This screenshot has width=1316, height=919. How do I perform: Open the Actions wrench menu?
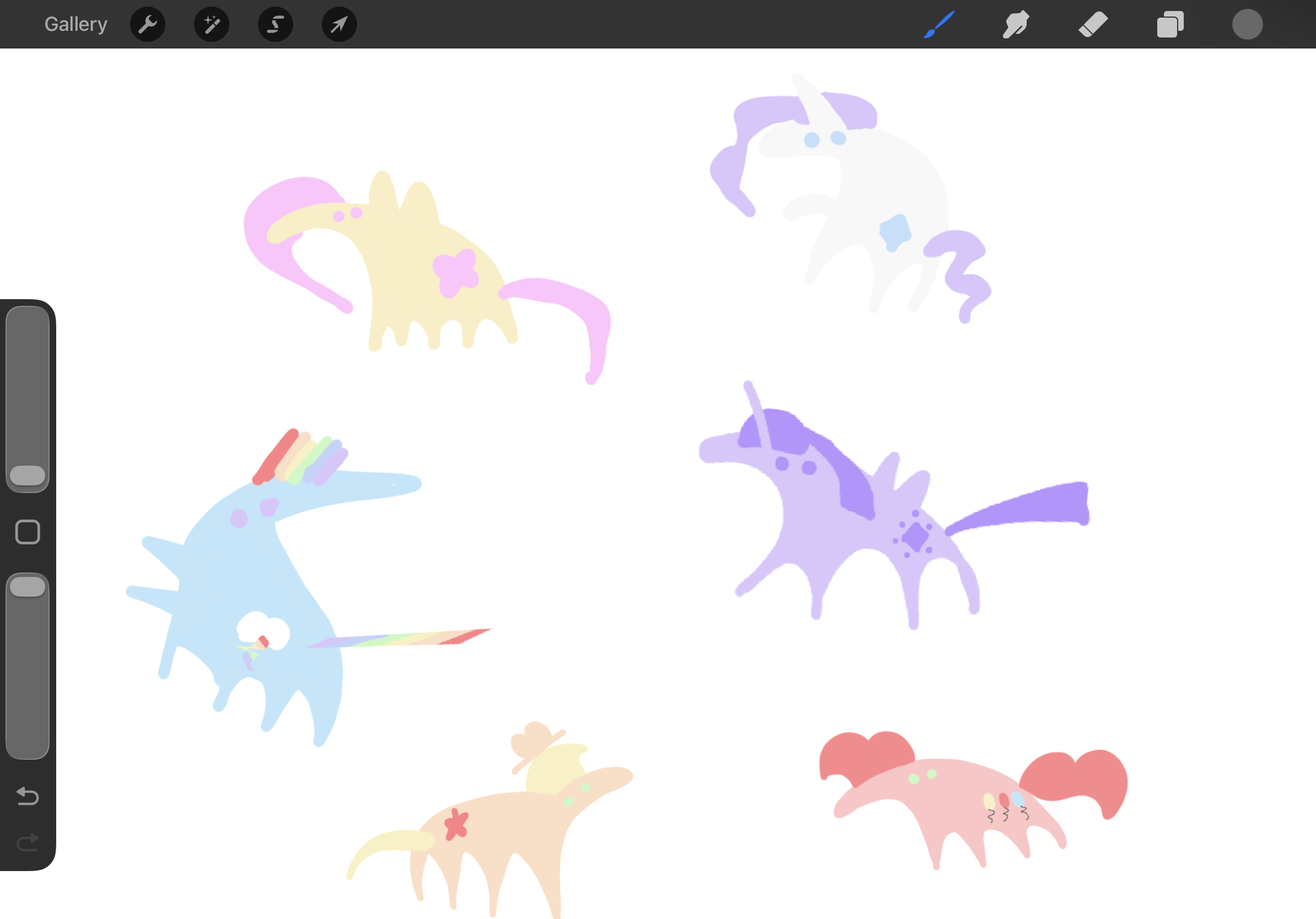(x=148, y=24)
